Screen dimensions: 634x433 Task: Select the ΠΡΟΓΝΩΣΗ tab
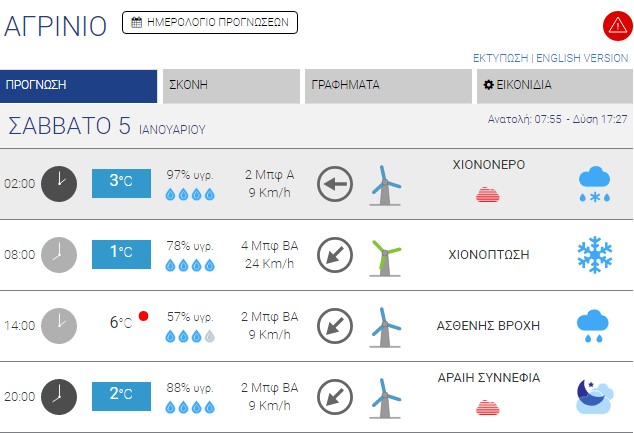[x=79, y=85]
